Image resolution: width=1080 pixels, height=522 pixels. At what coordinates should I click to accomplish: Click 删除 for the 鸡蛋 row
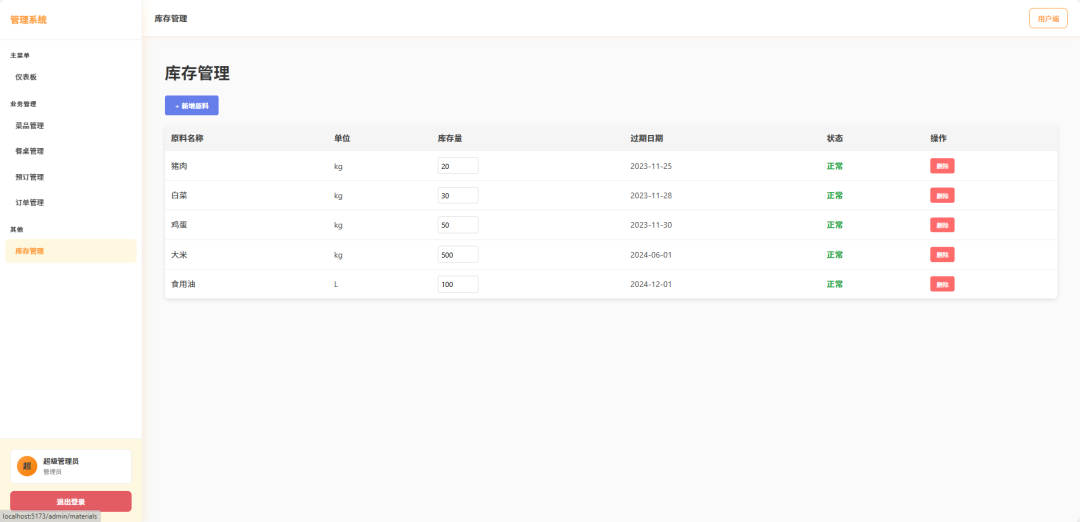pyautogui.click(x=942, y=225)
